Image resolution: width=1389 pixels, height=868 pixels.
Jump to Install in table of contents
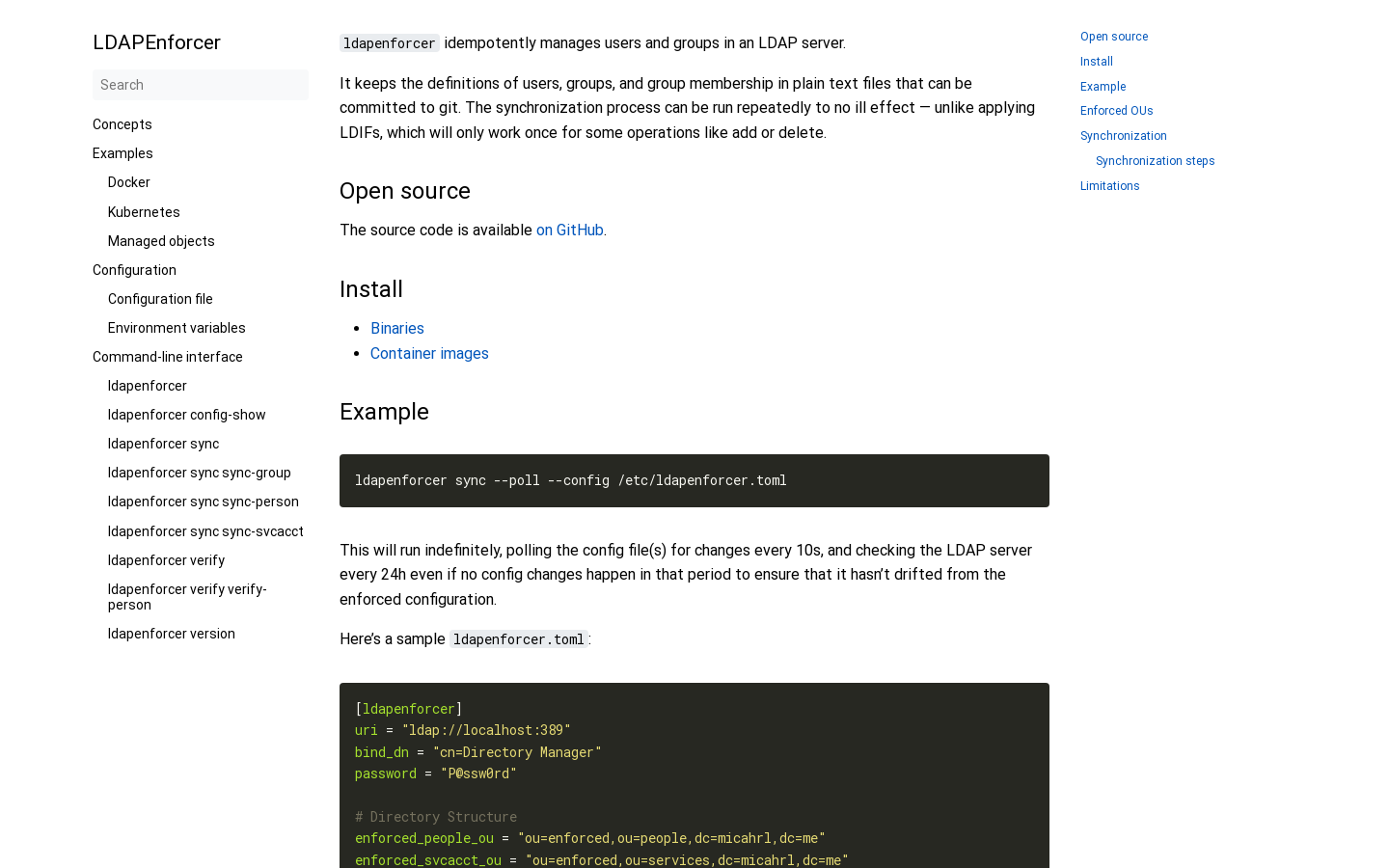[x=1097, y=62]
